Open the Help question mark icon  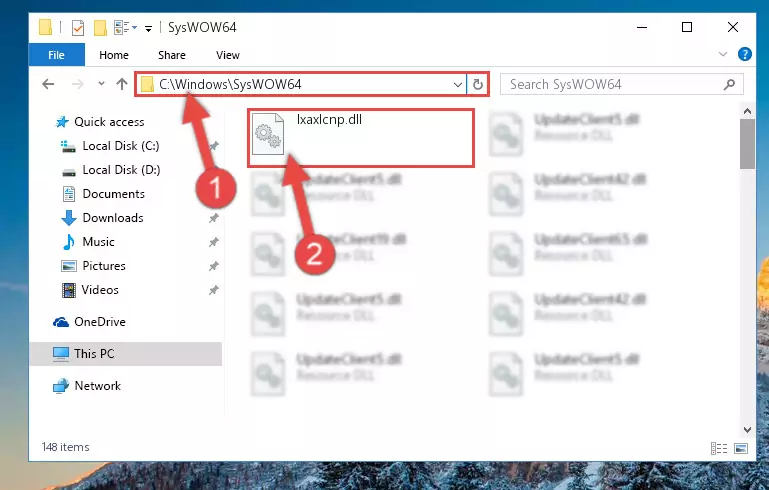click(744, 54)
